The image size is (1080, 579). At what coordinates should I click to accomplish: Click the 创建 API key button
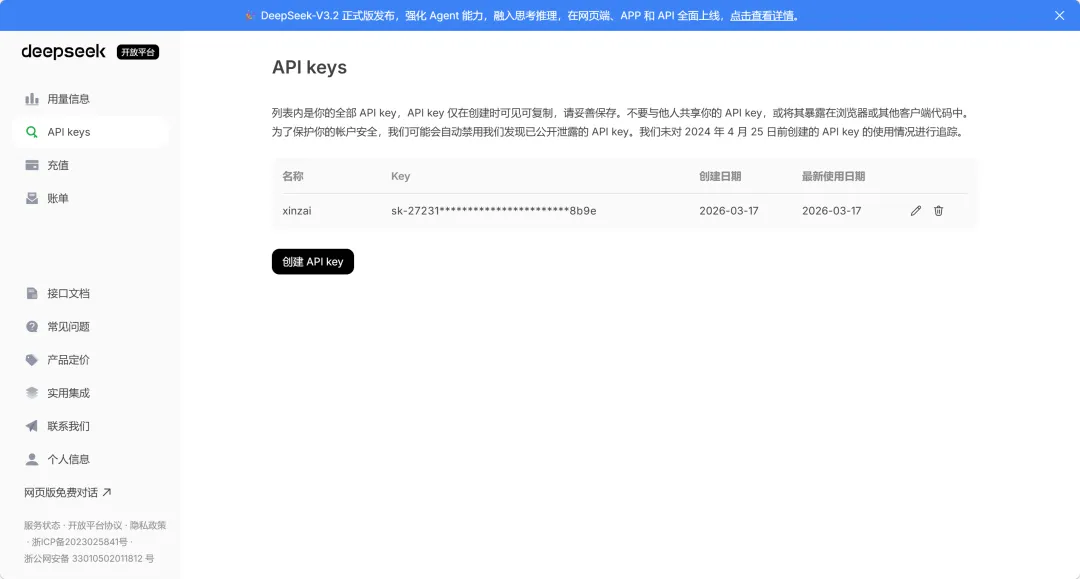click(313, 262)
